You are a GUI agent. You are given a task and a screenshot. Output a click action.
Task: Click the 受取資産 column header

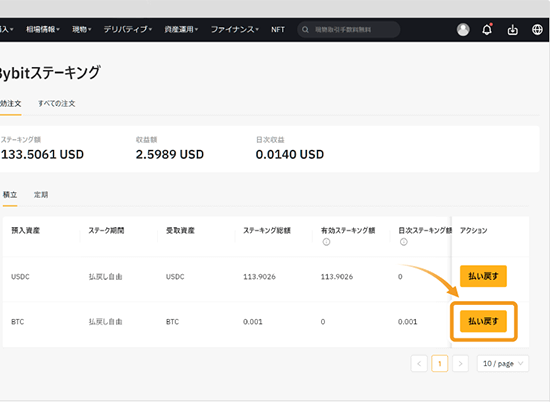180,230
